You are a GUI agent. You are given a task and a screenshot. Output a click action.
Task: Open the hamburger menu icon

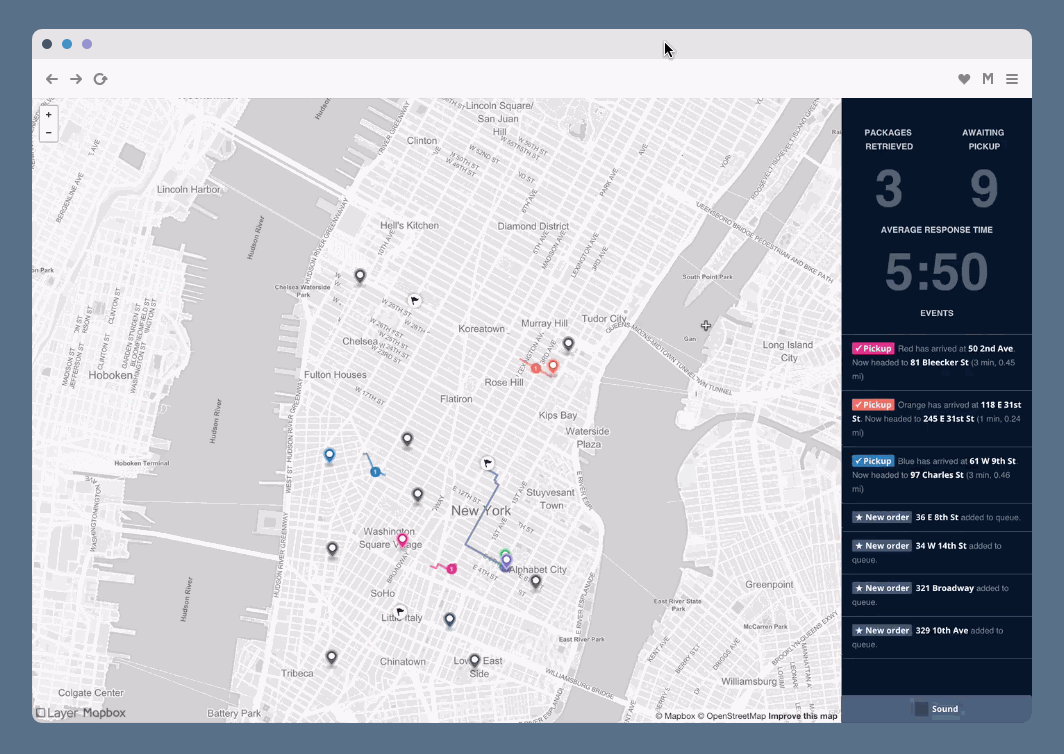(x=1012, y=79)
